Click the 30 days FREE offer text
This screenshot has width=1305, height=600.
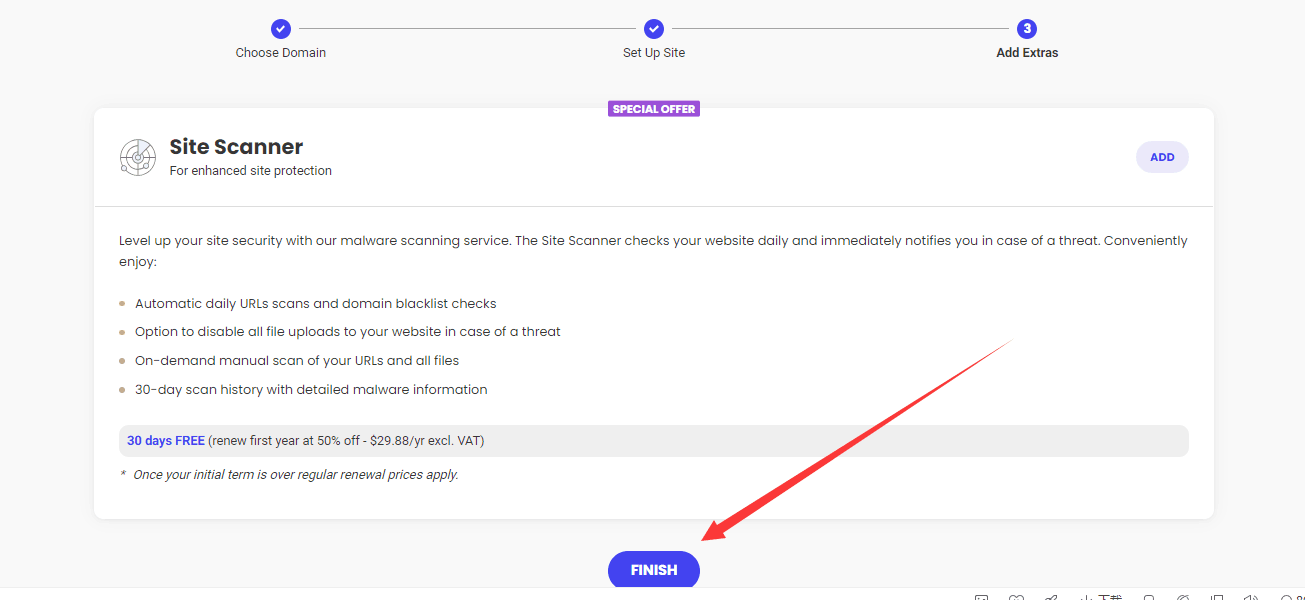click(166, 440)
